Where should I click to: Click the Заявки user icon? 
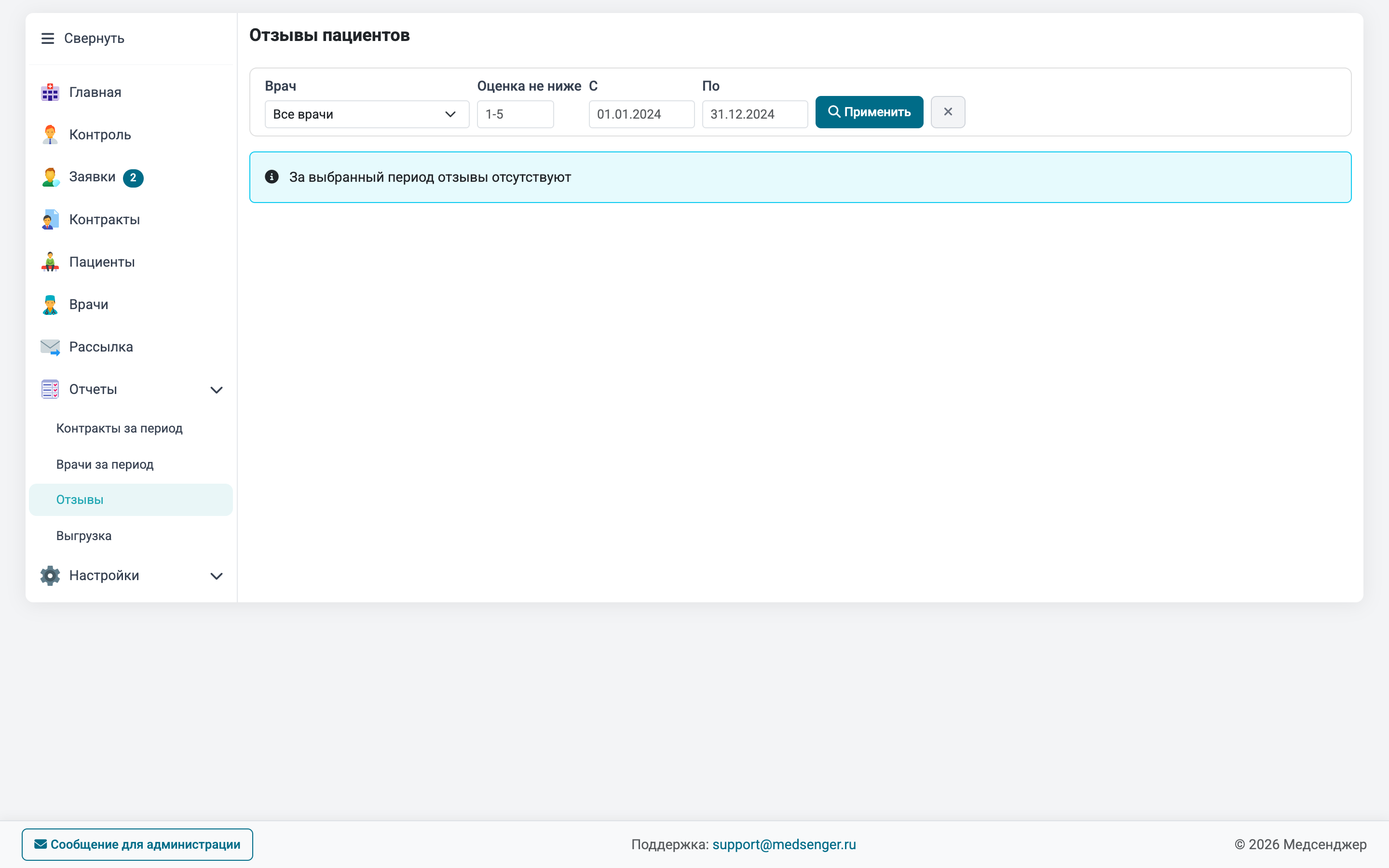[x=50, y=177]
